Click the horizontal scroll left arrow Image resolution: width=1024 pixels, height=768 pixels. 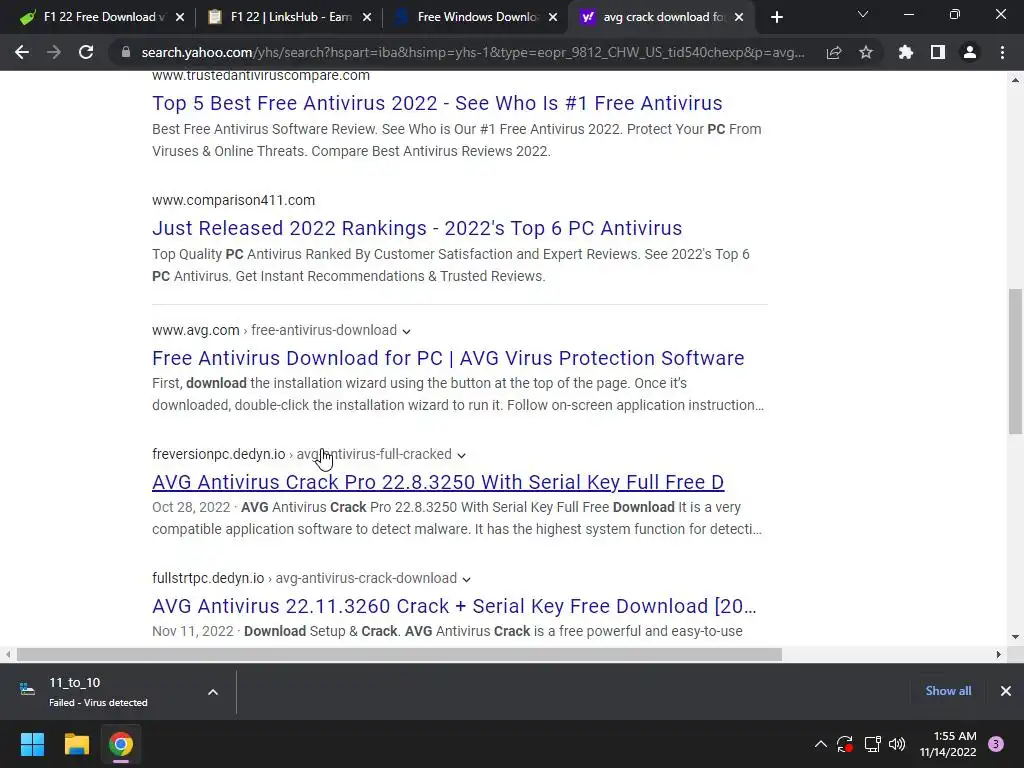(x=8, y=654)
